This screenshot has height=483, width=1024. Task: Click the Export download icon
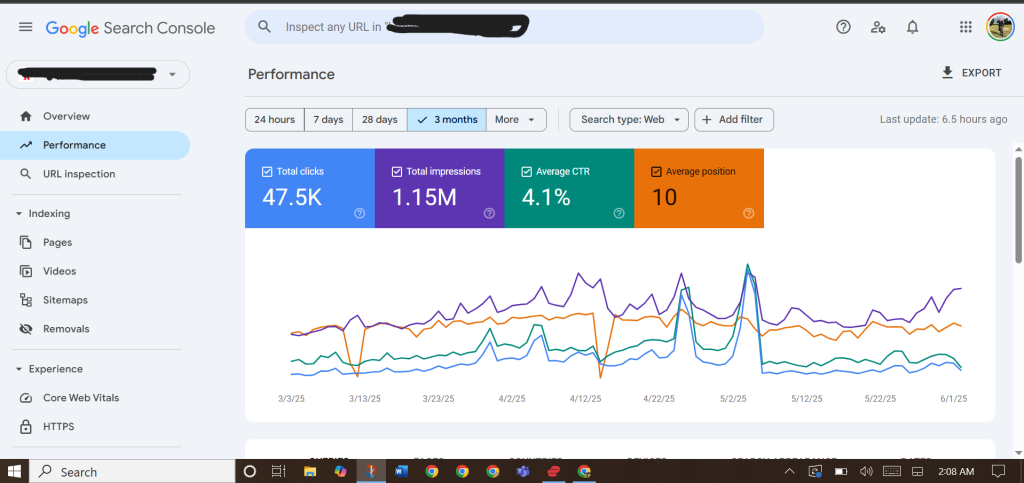pyautogui.click(x=947, y=73)
